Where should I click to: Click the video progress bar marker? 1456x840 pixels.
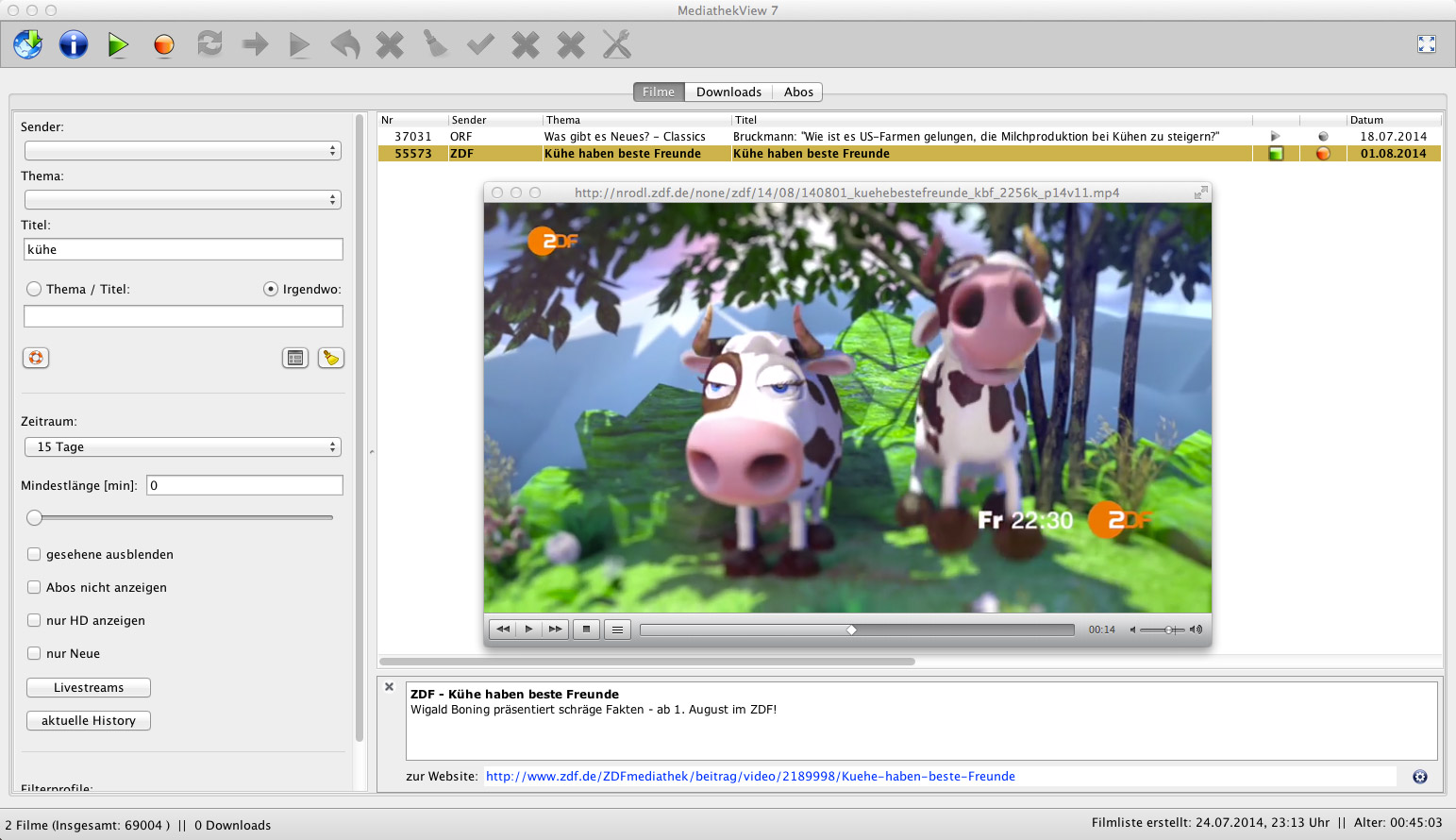851,630
